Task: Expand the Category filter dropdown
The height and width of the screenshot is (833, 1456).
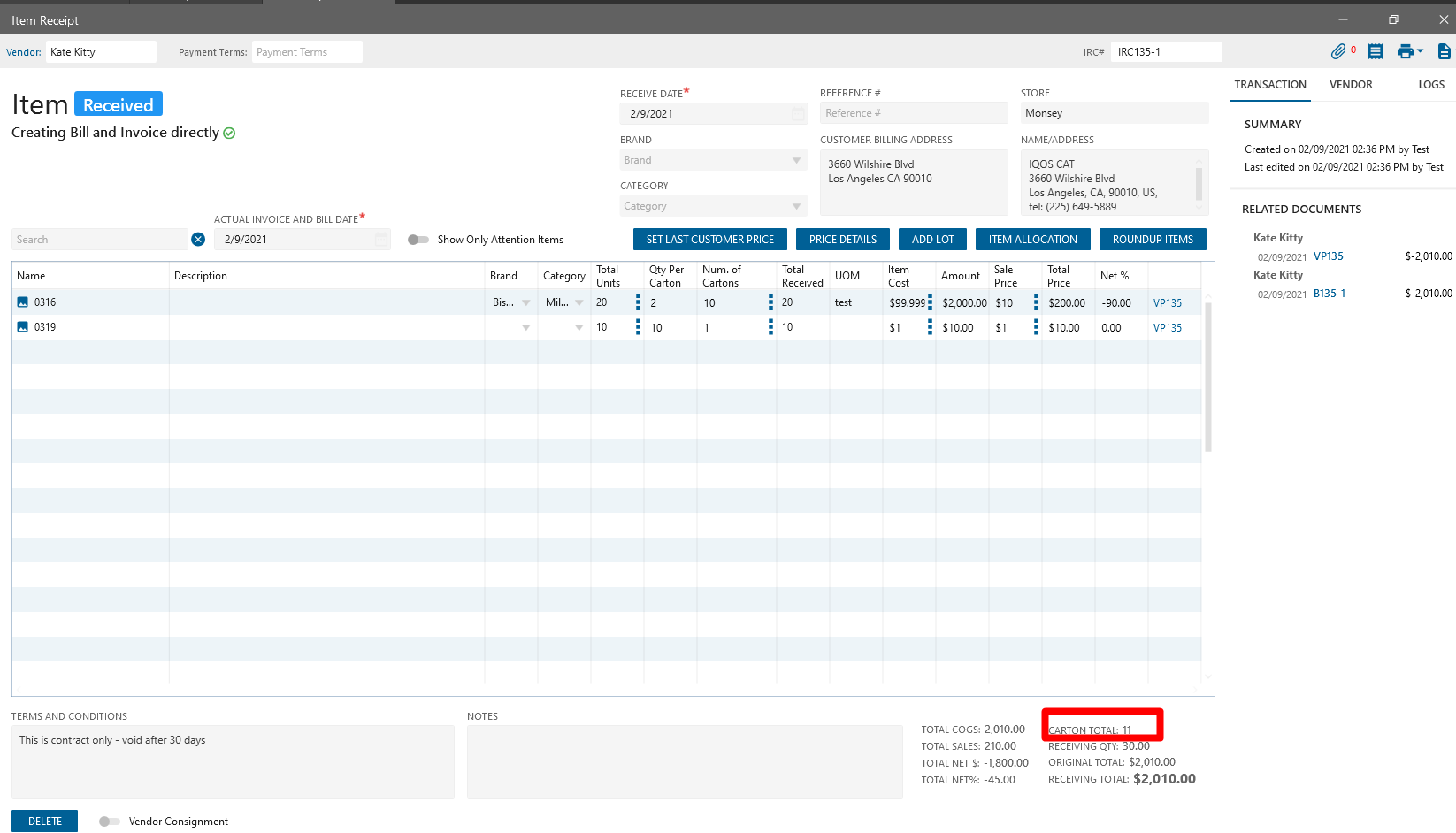Action: (x=796, y=206)
